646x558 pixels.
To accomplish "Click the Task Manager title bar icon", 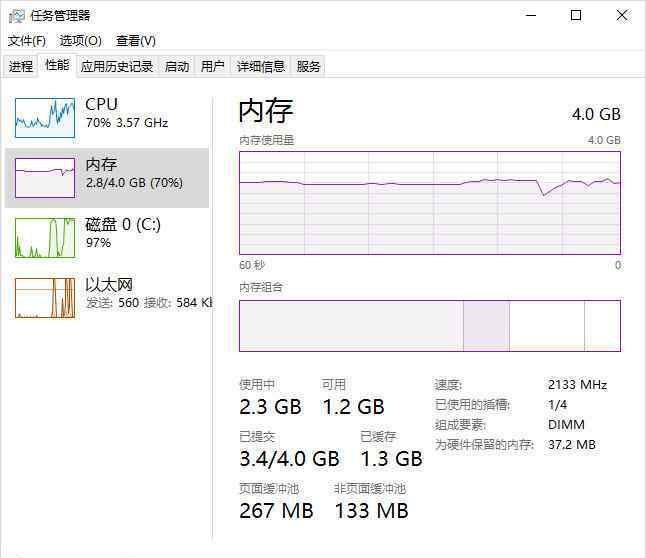I will pyautogui.click(x=17, y=16).
